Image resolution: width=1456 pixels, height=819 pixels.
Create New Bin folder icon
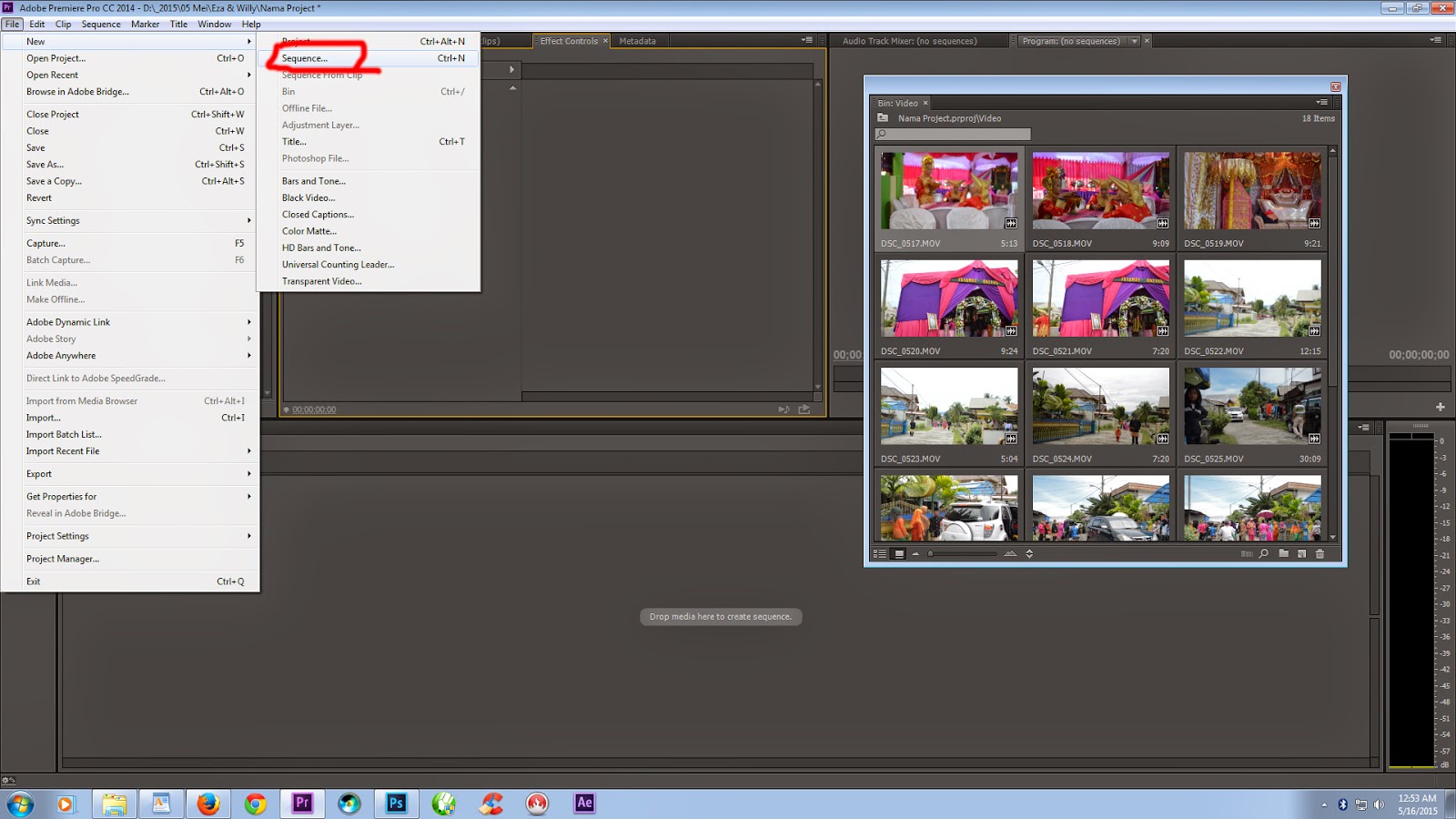(1283, 553)
